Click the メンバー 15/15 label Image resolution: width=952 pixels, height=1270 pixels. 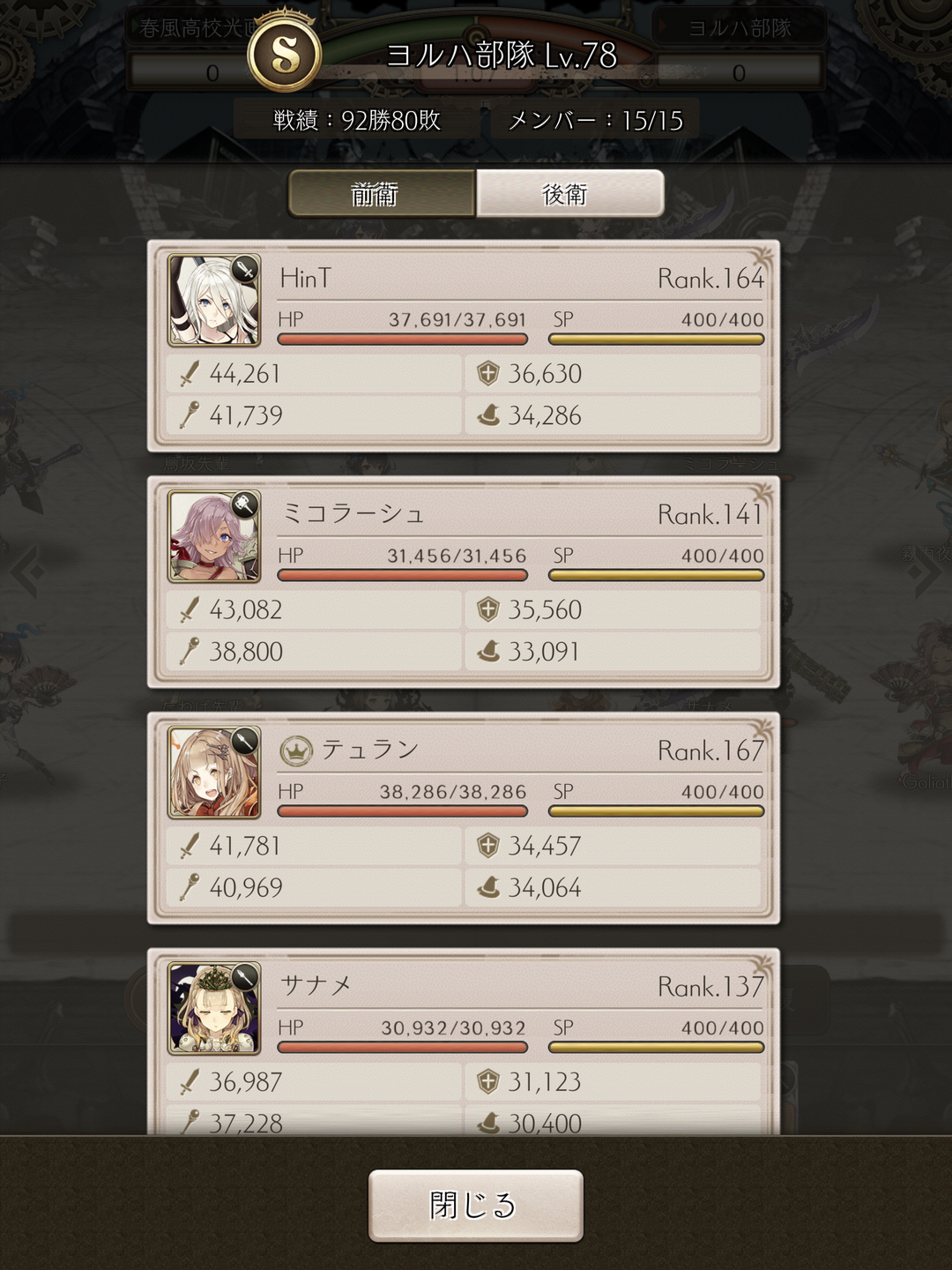596,120
